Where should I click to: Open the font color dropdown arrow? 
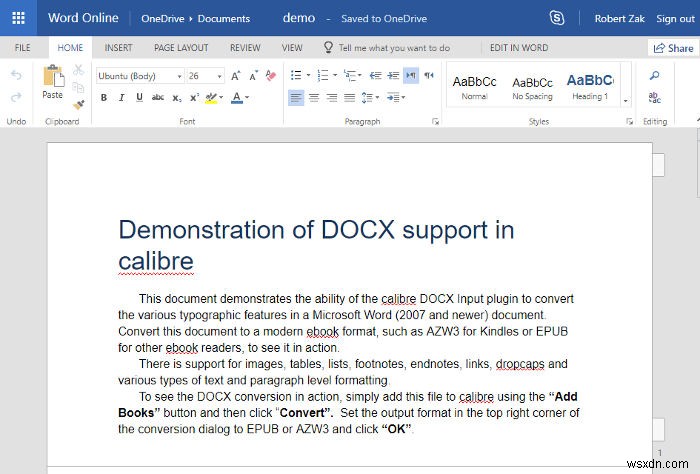click(247, 97)
